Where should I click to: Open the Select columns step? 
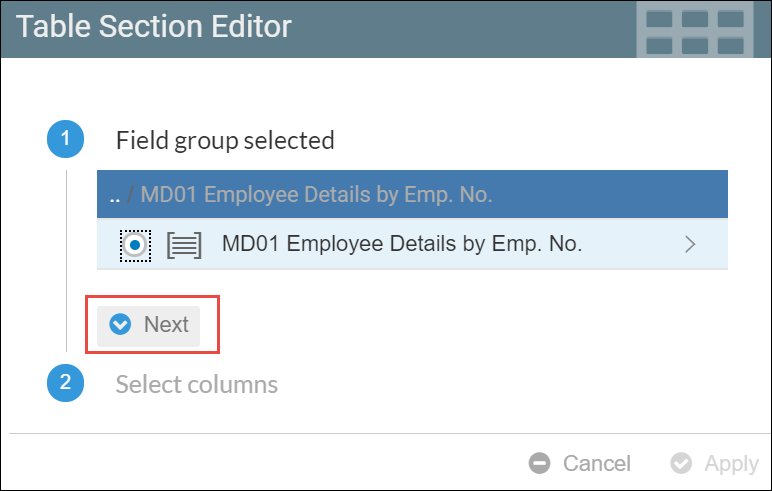(196, 384)
